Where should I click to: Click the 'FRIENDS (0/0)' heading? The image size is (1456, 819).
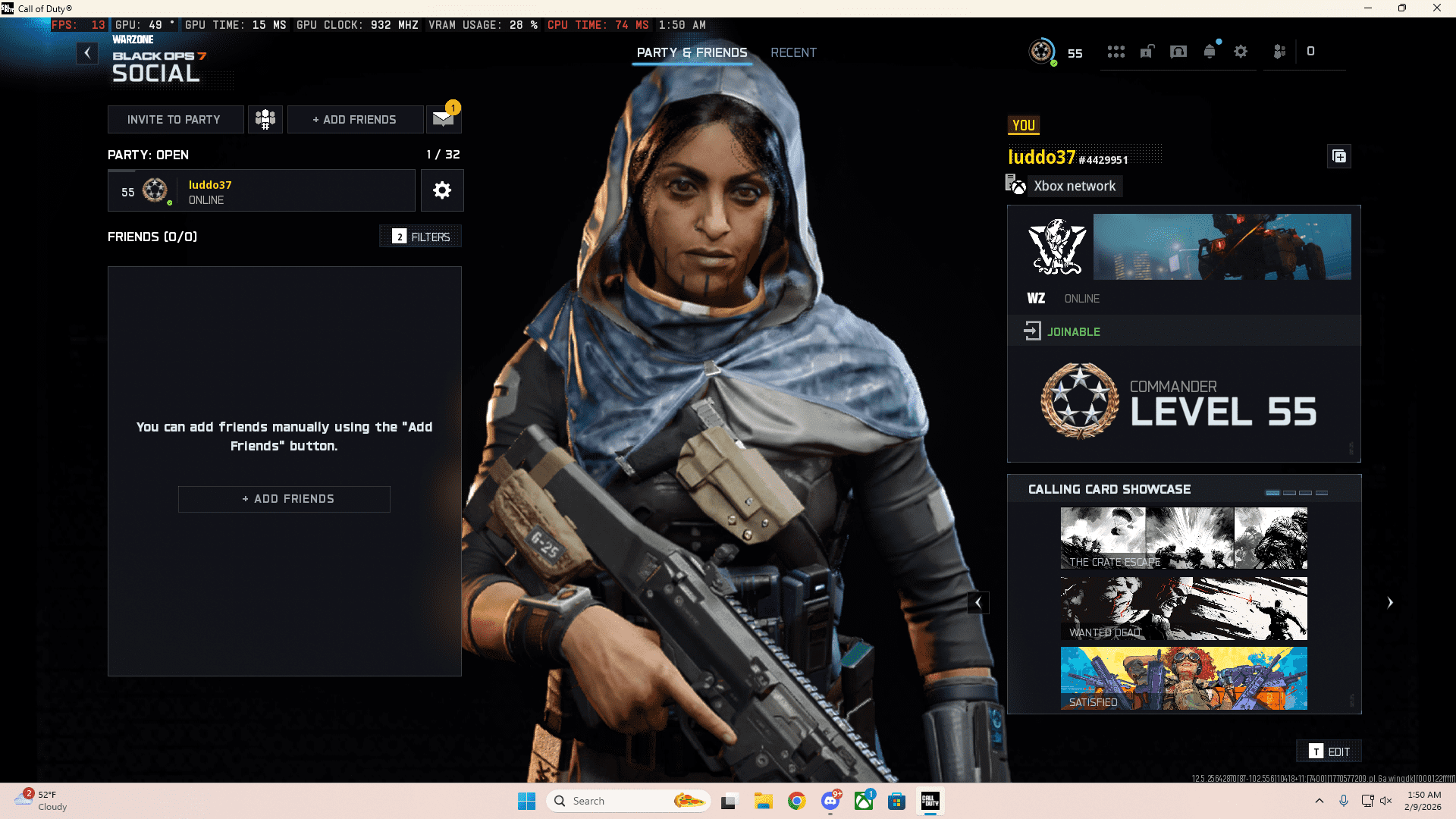click(152, 237)
